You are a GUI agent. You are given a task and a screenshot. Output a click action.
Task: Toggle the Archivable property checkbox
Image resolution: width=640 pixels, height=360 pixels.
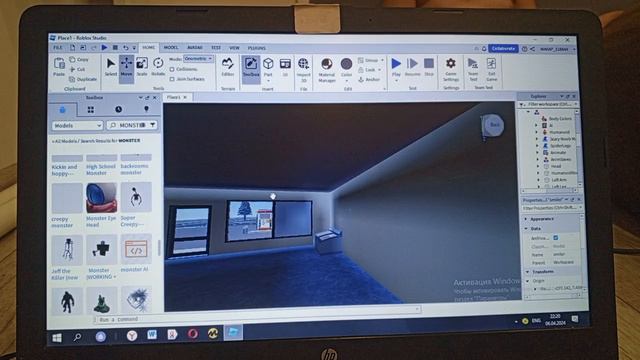coord(556,238)
